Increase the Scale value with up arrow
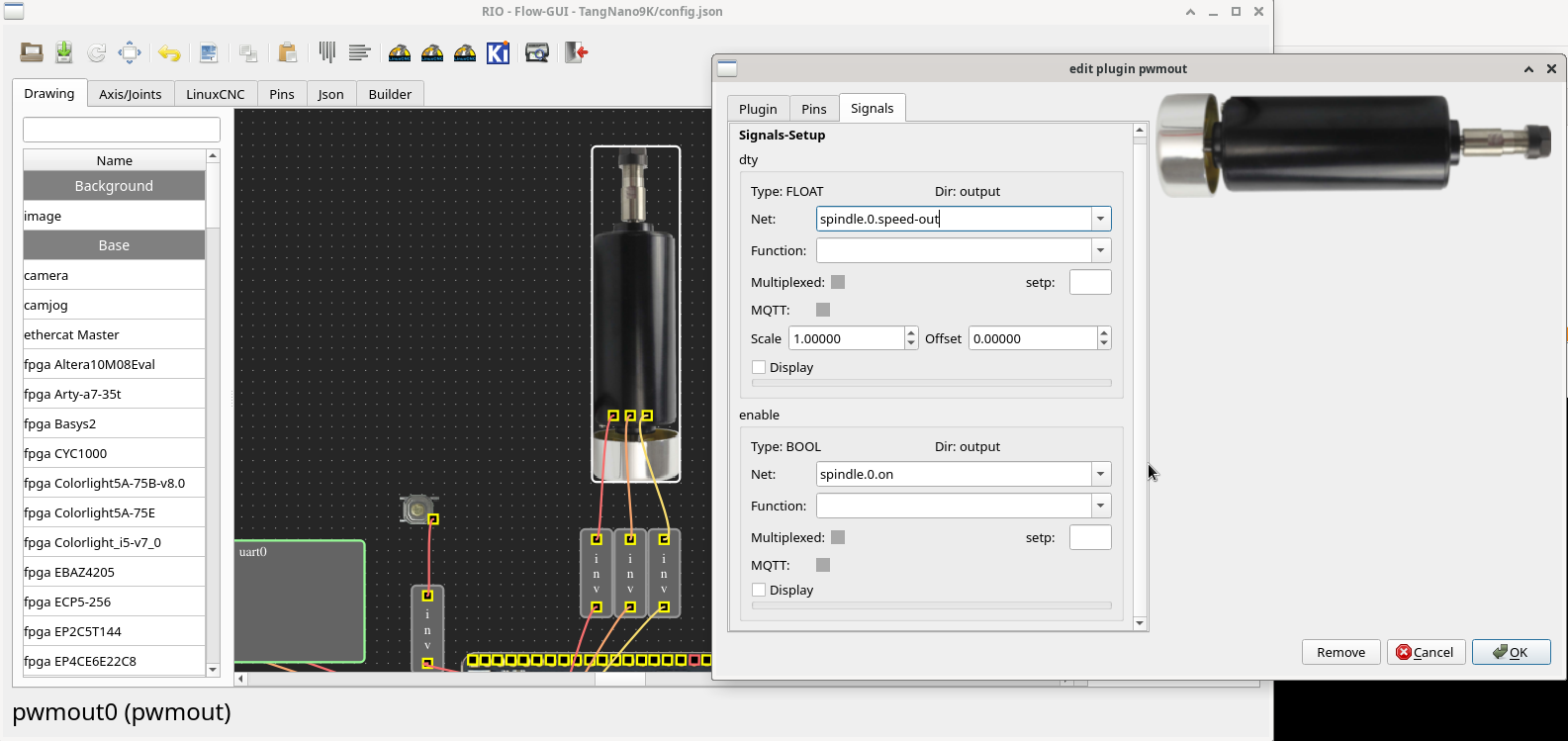1568x741 pixels. pos(911,332)
